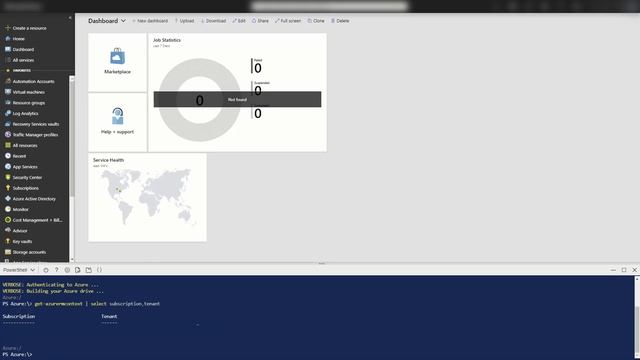The height and width of the screenshot is (360, 640).
Task: Switch dashboard to Full screen
Action: coord(288,21)
